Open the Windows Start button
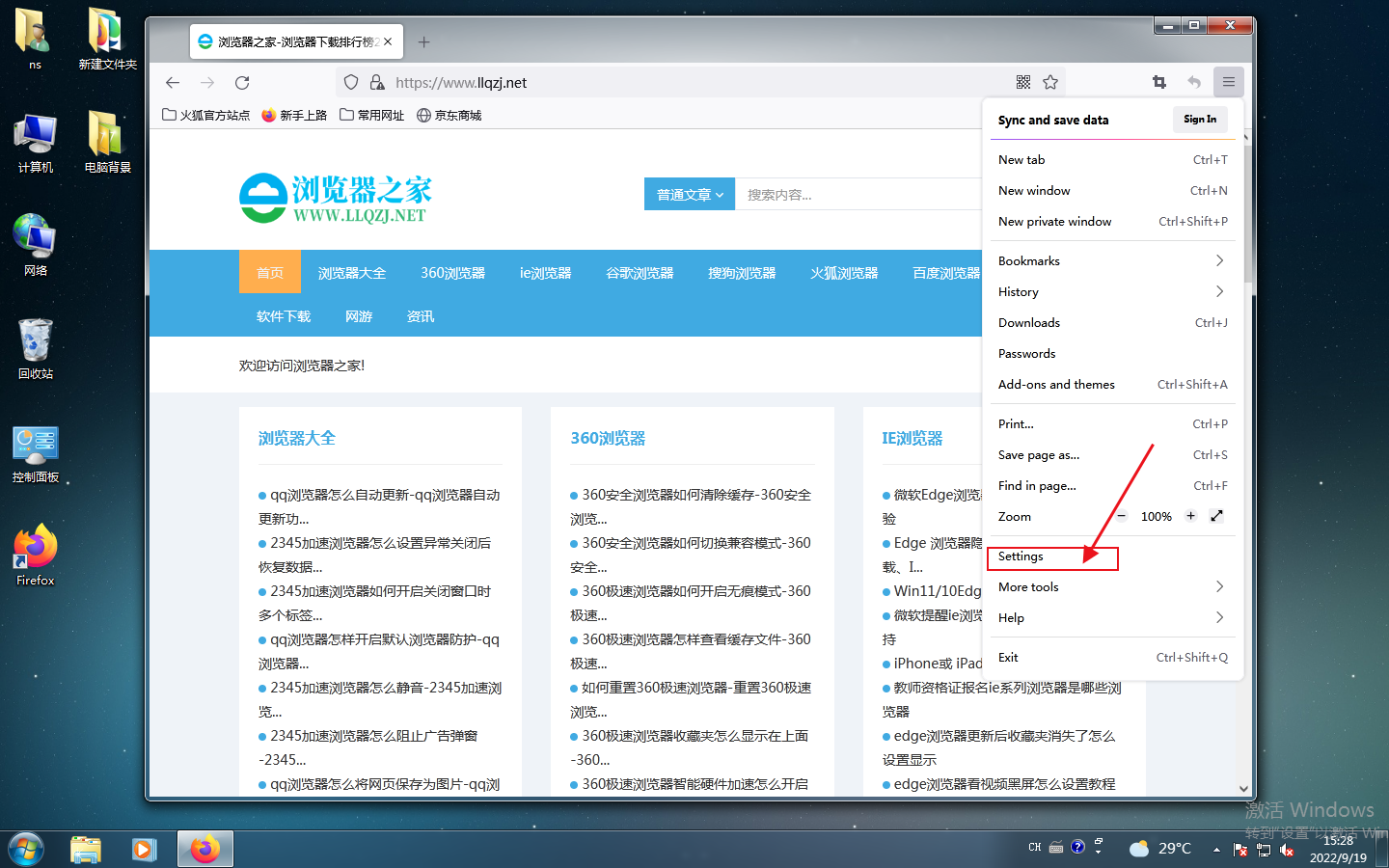Viewport: 1389px width, 868px height. (x=26, y=849)
